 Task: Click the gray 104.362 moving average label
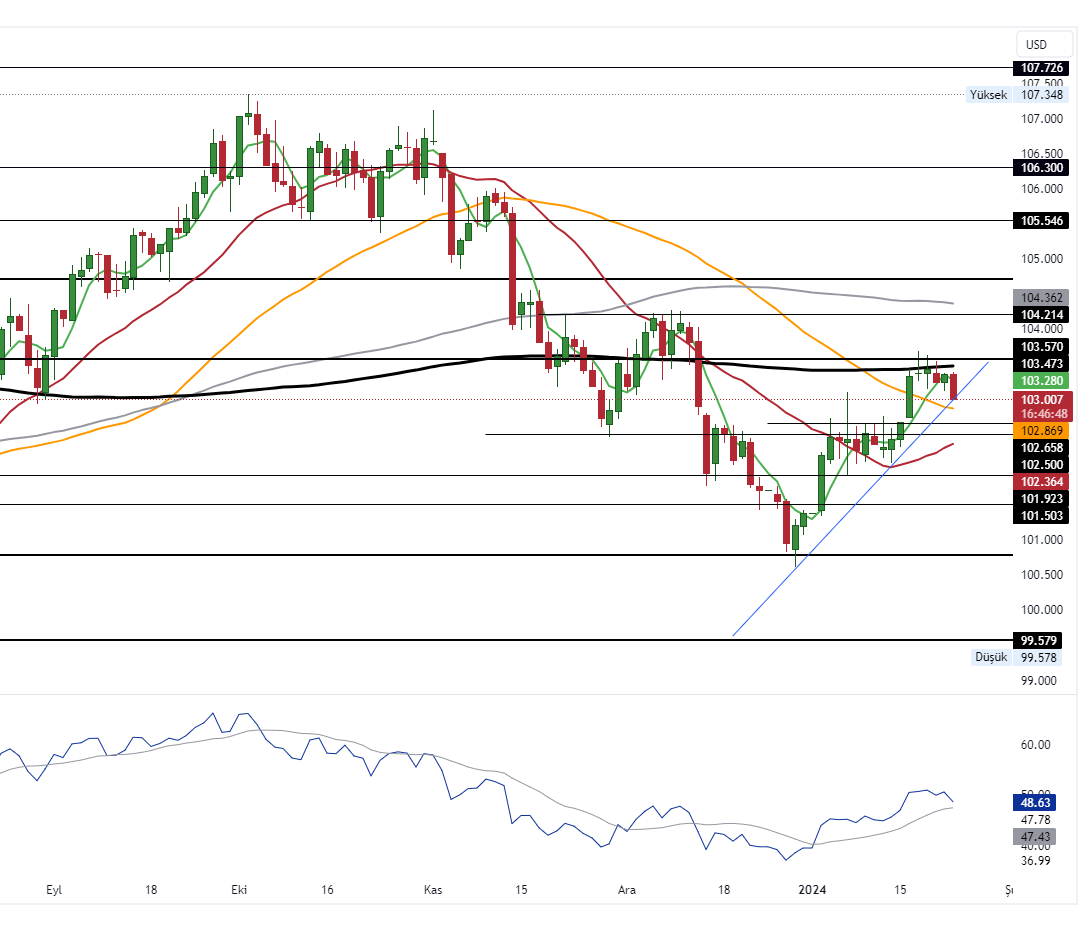tap(1040, 297)
